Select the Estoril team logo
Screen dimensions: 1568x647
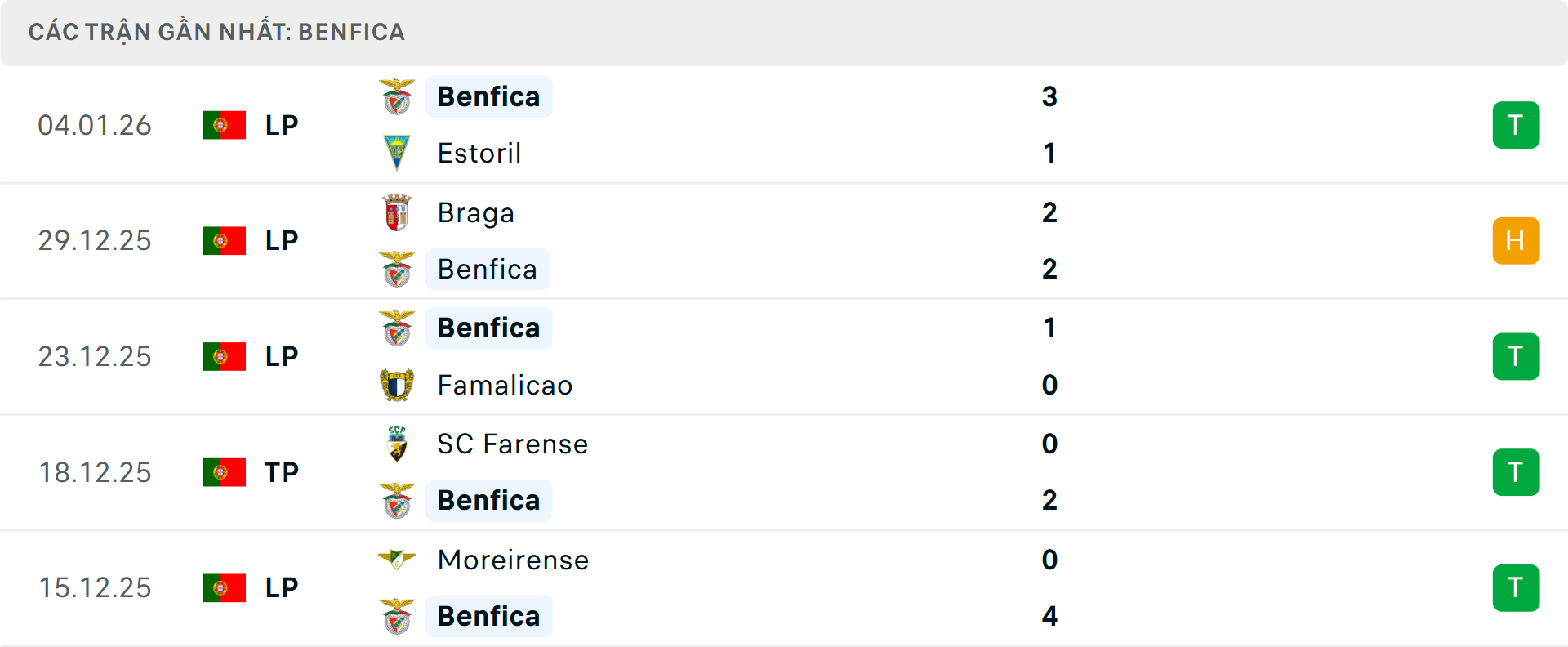pos(397,152)
